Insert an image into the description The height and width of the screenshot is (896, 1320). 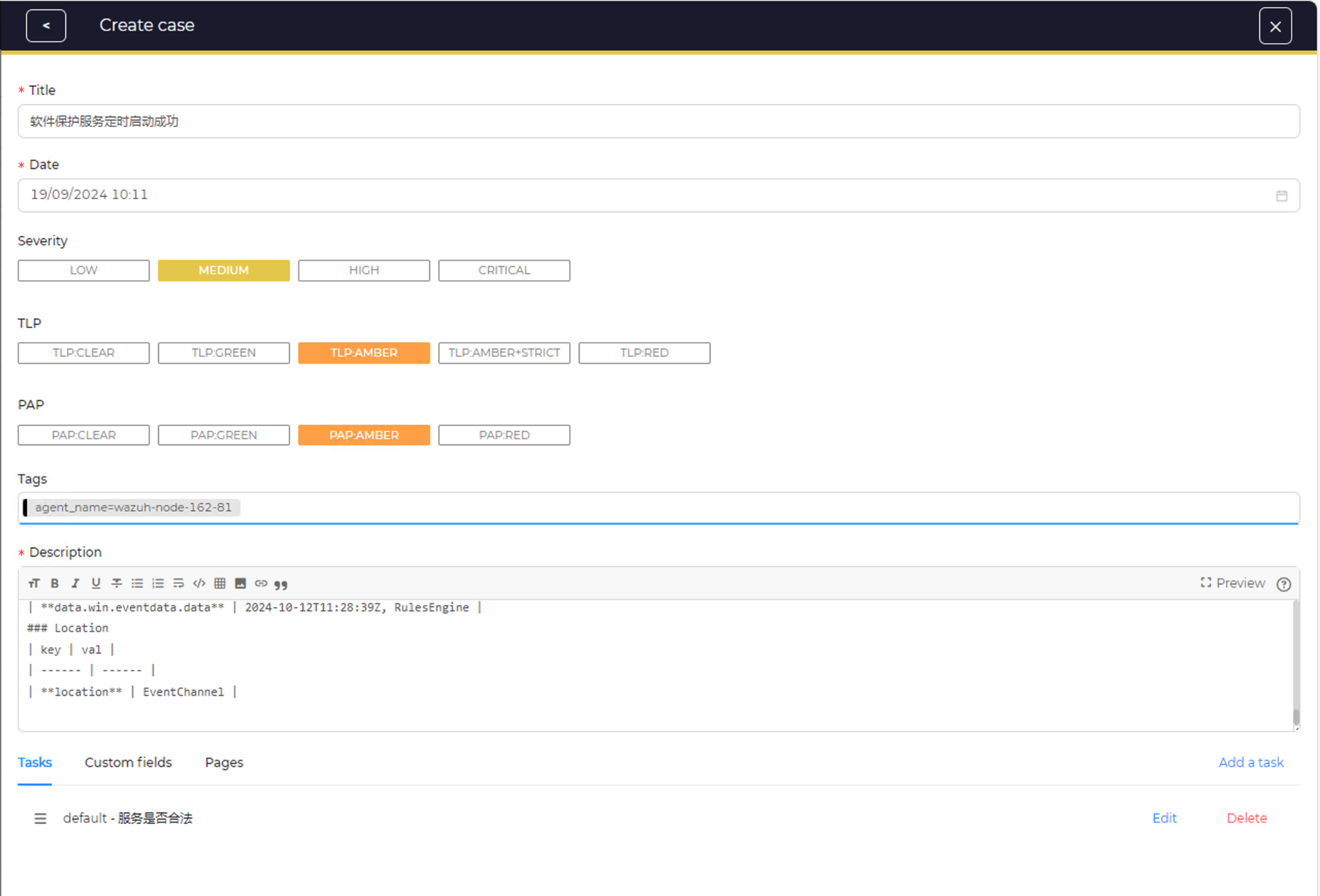point(240,583)
